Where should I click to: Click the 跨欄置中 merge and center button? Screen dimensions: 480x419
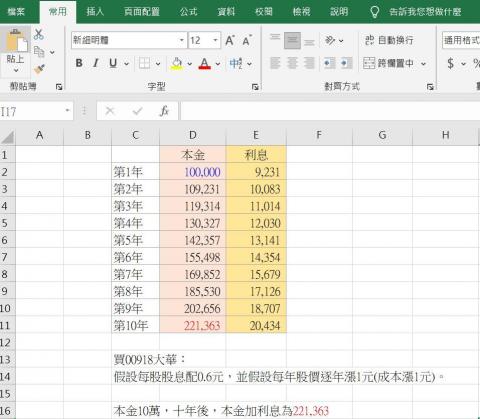[x=389, y=63]
